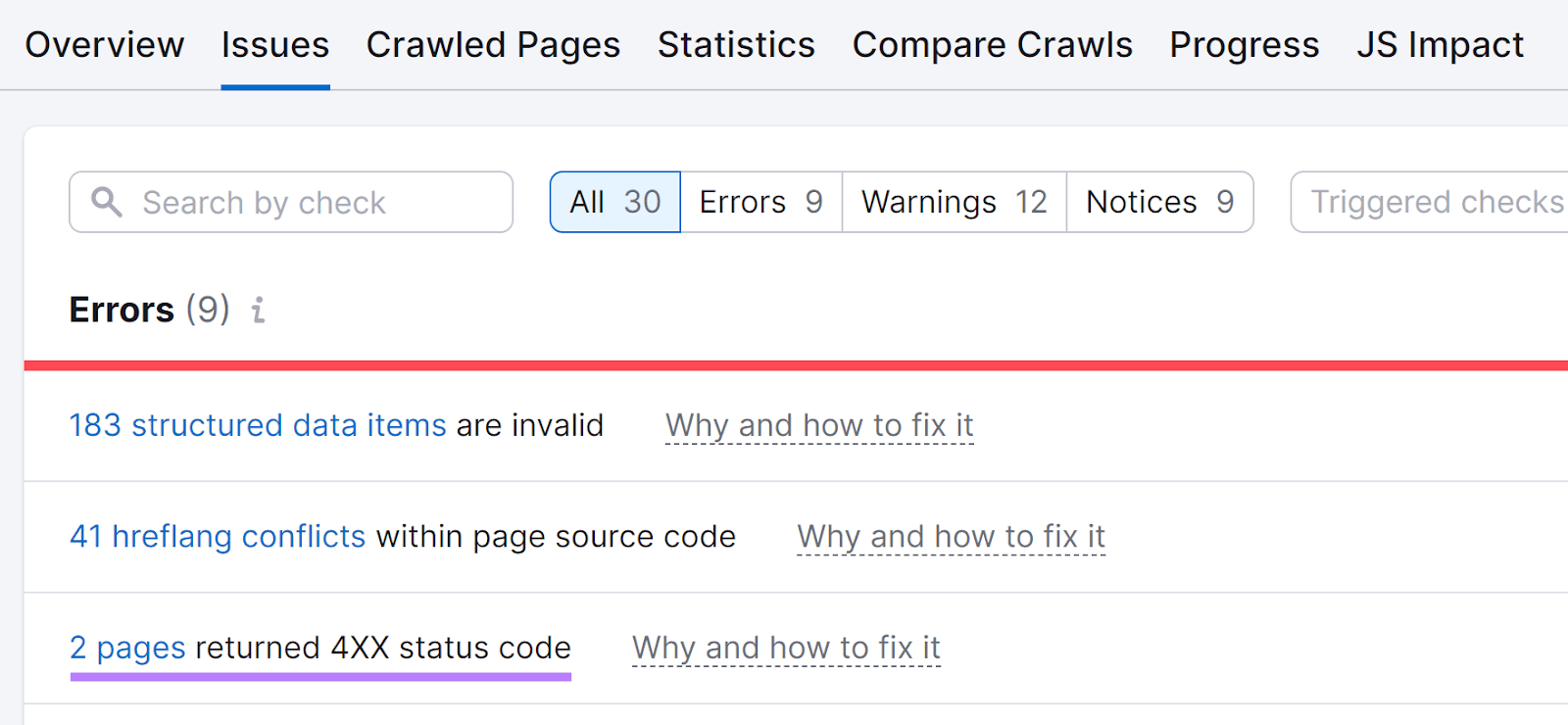Click the info icon beside Errors heading
Image resolution: width=1568 pixels, height=725 pixels.
(x=258, y=311)
